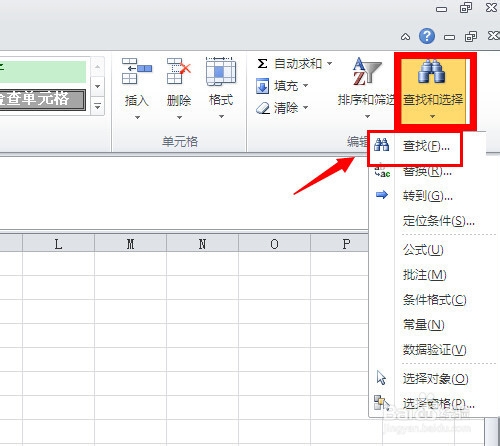Apply the 检查单元格 cell style
This screenshot has width=500, height=446.
point(43,99)
